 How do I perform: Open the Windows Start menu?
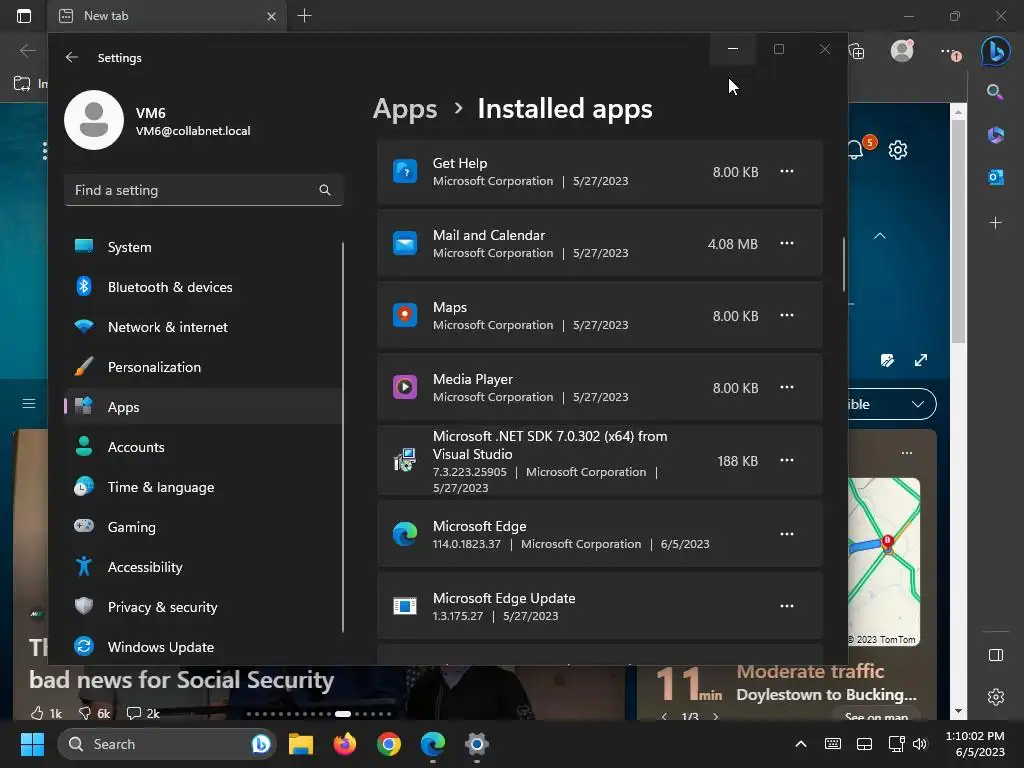pyautogui.click(x=32, y=744)
